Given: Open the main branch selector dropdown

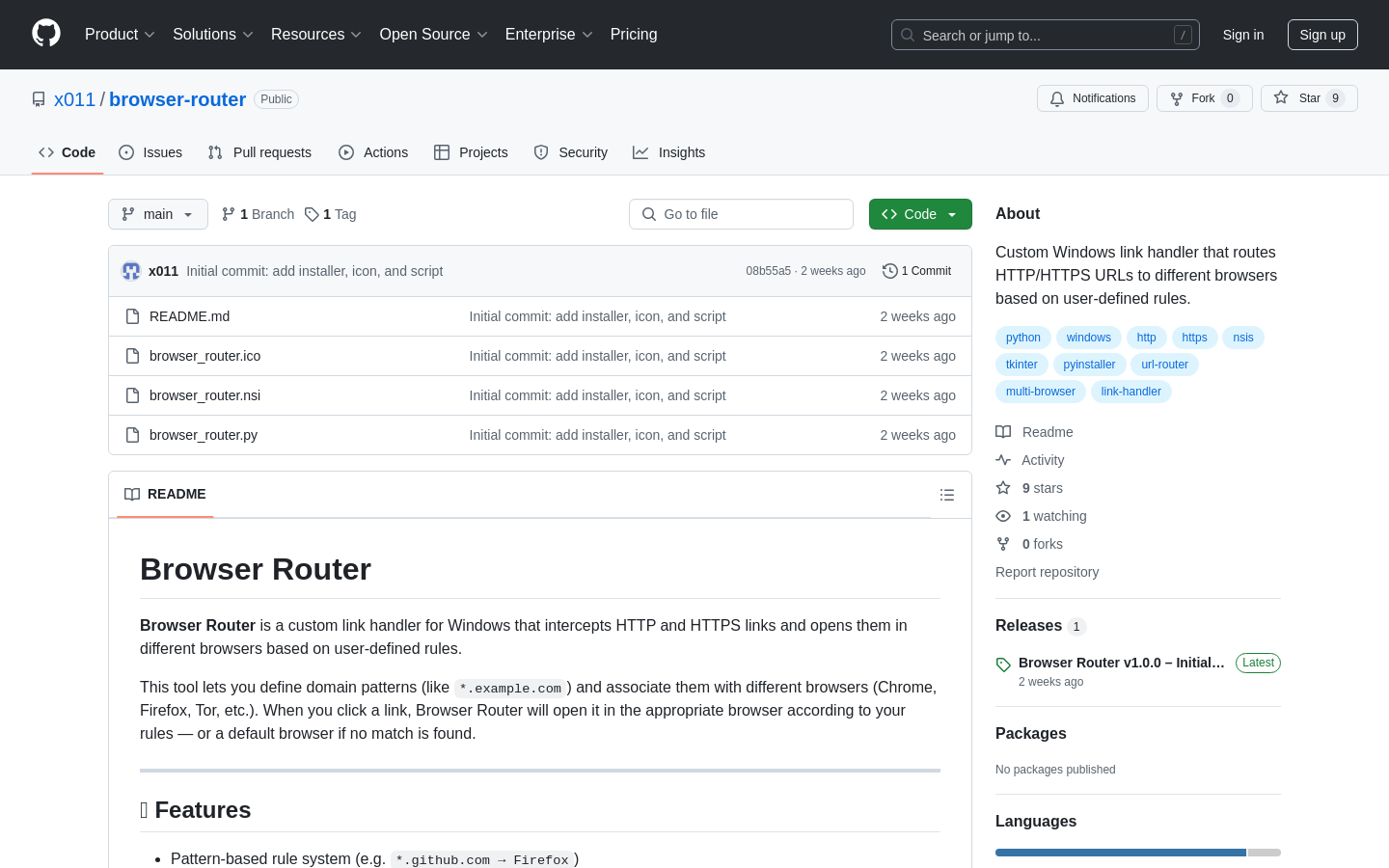Looking at the screenshot, I should [x=158, y=214].
